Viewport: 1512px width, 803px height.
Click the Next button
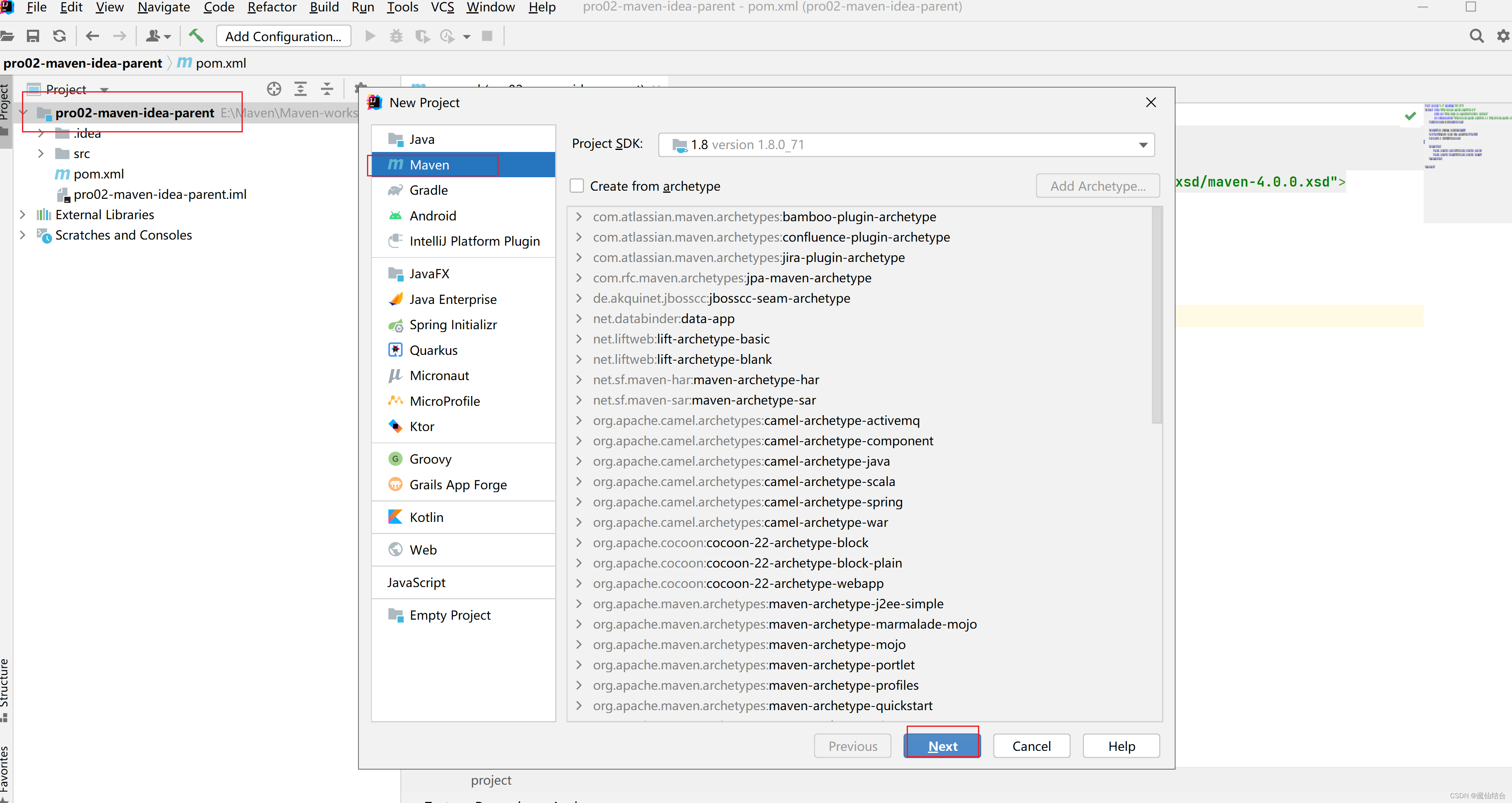click(x=941, y=745)
